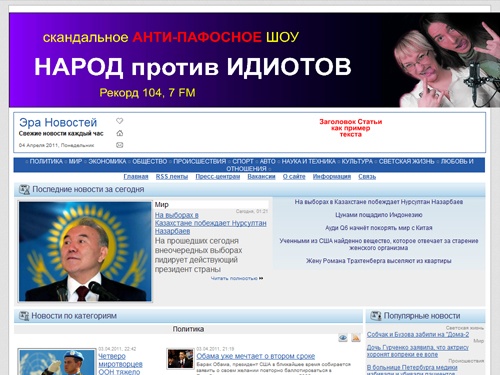Open article Четверо миротворцев ООН

[120, 364]
